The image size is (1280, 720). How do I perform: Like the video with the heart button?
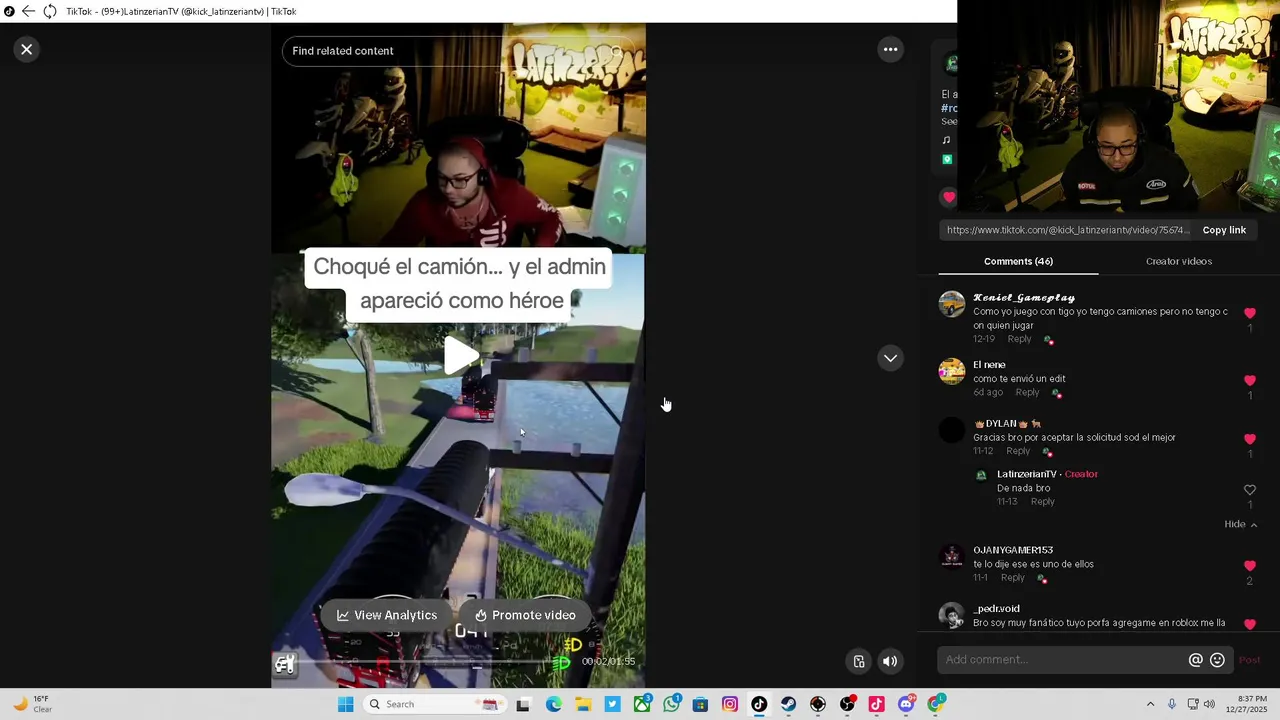coord(949,197)
